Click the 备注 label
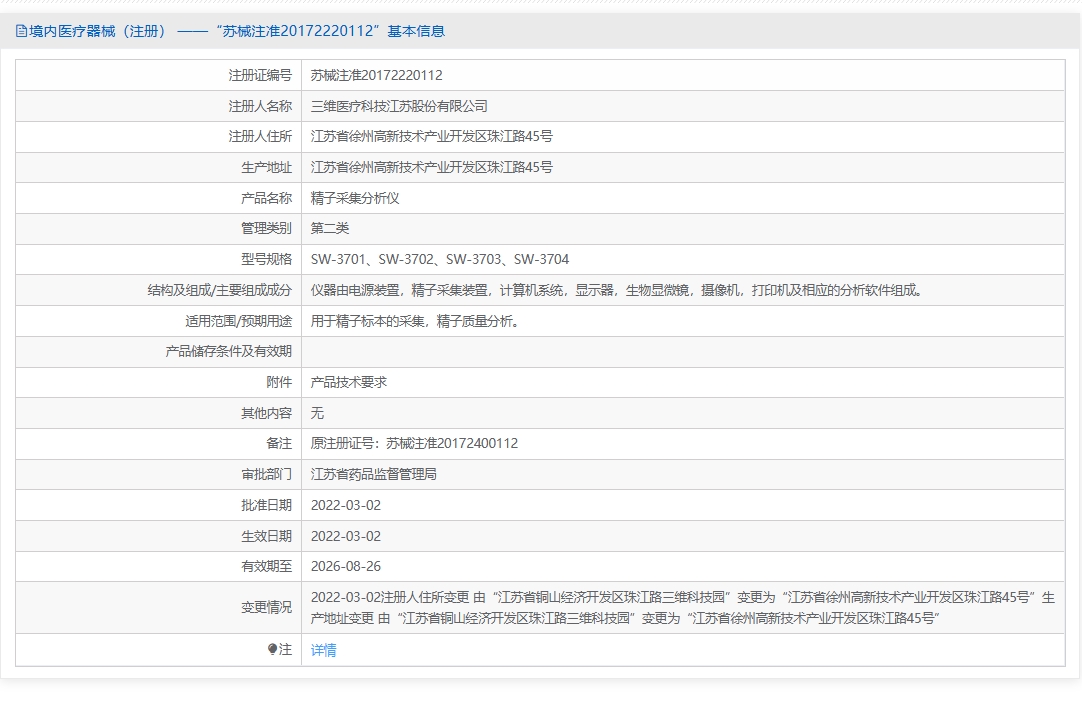This screenshot has width=1082, height=704. point(279,443)
